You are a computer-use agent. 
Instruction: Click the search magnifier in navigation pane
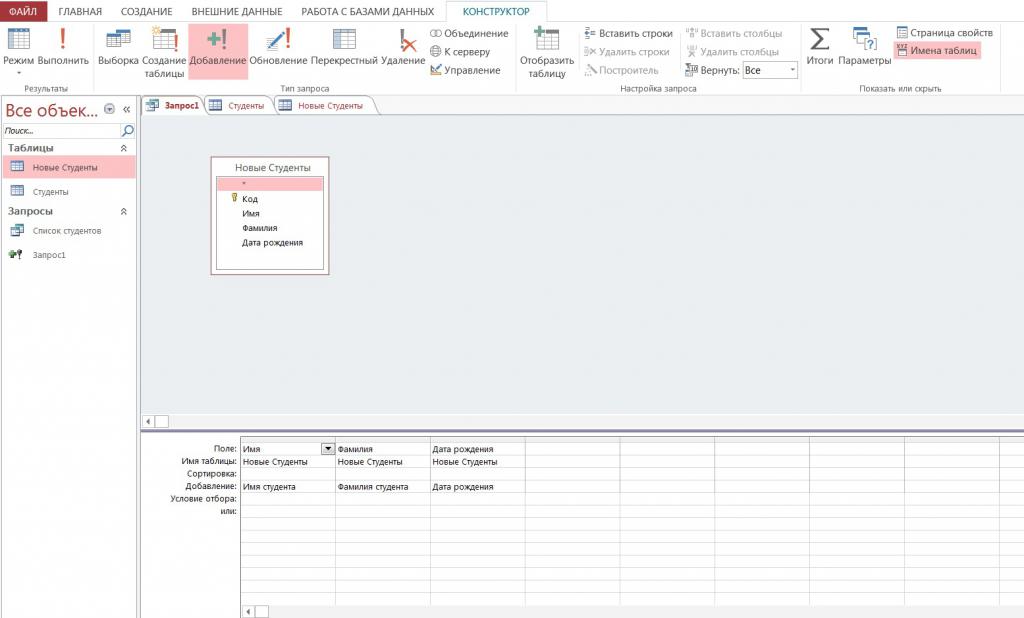point(128,131)
